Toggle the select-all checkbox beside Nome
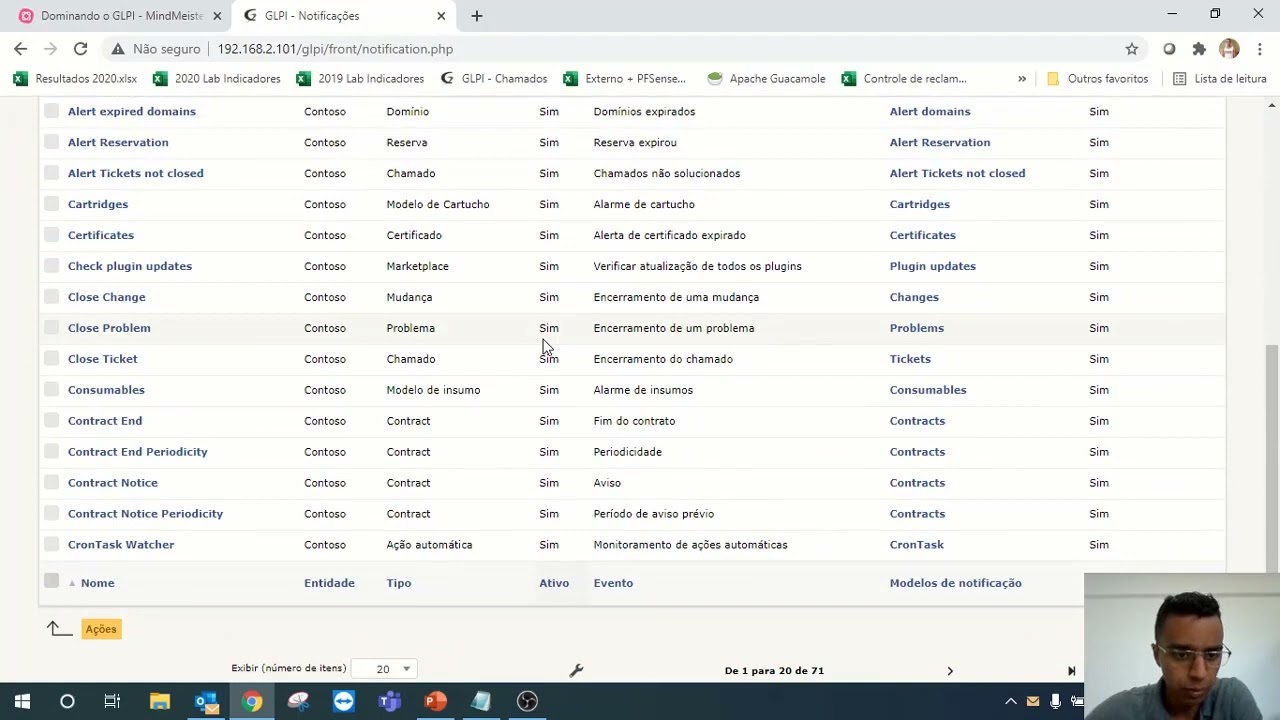The height and width of the screenshot is (720, 1280). 52,581
